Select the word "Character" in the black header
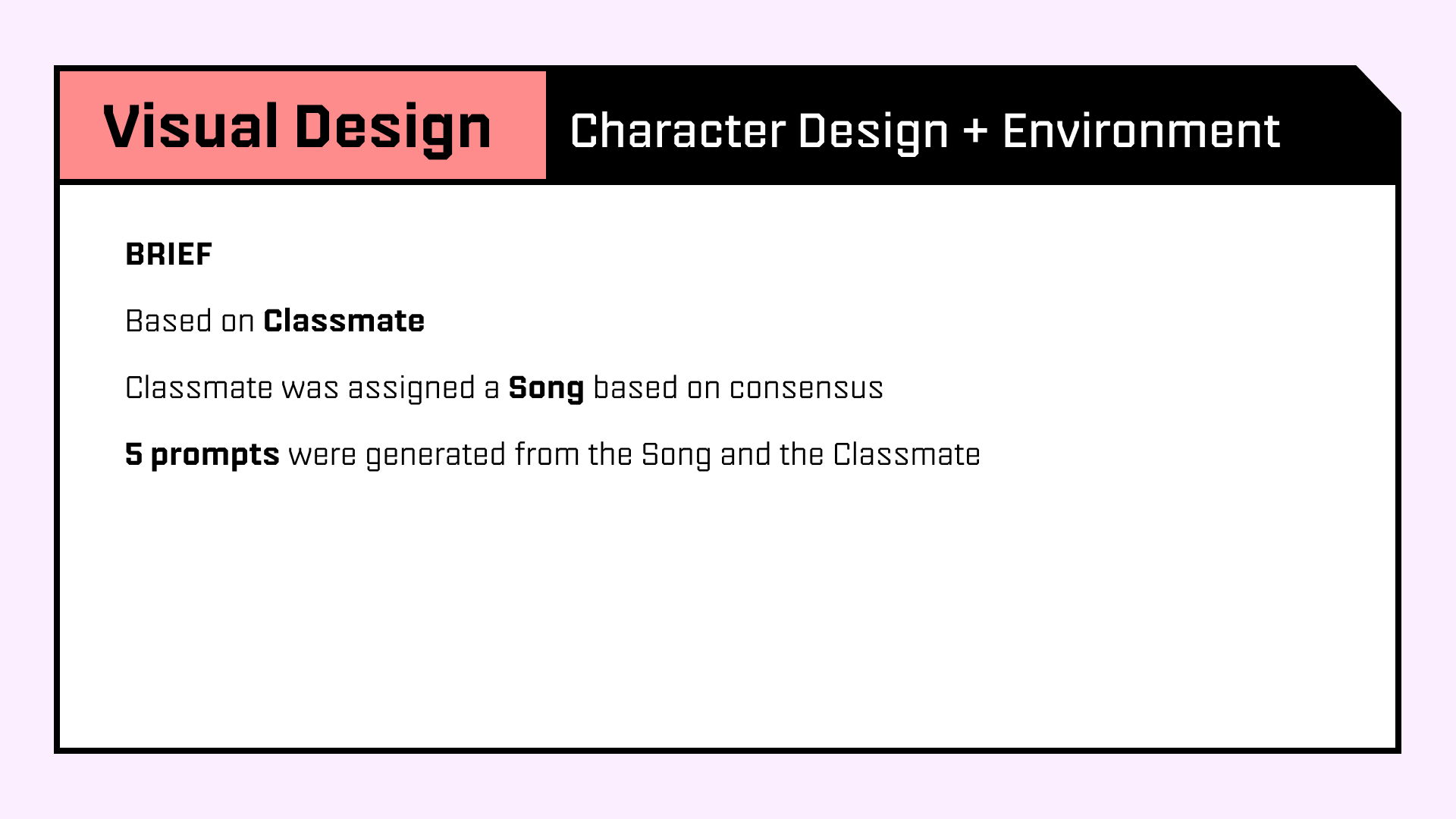 (x=678, y=131)
